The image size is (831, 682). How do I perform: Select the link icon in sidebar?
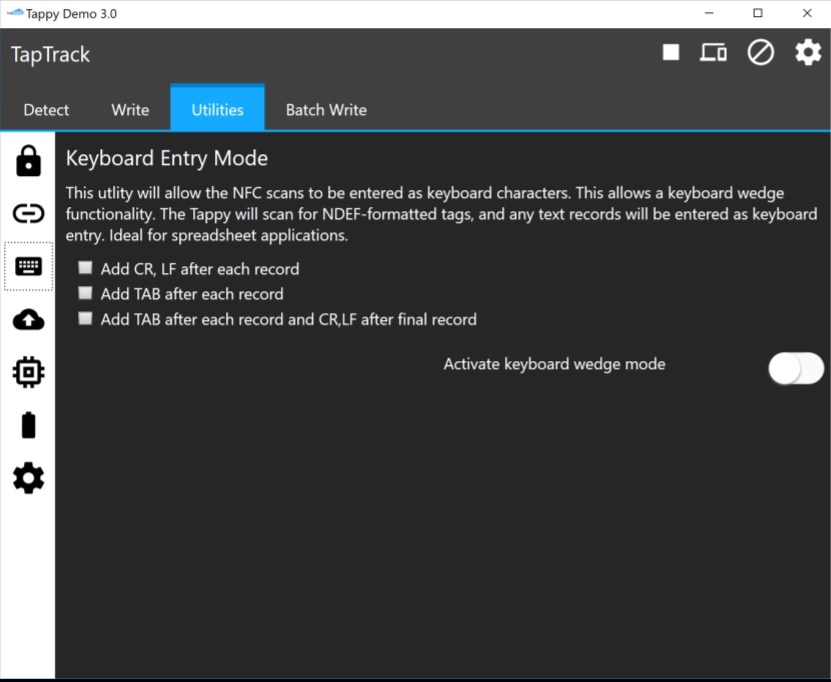(28, 213)
